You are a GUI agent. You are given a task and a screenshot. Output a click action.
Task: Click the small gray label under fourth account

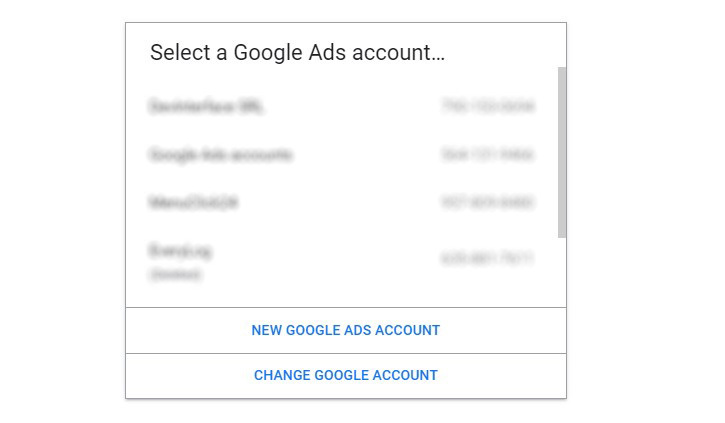175,274
